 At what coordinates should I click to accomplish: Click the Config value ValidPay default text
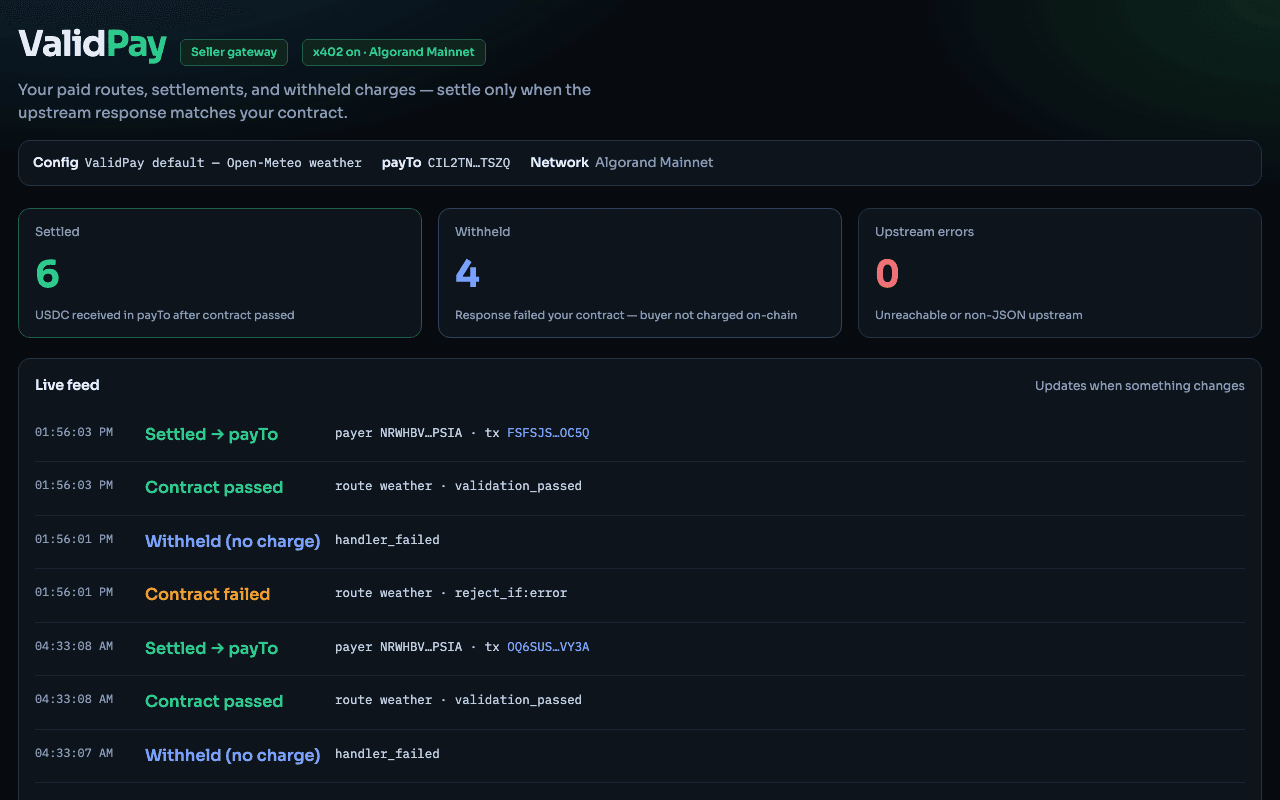pyautogui.click(x=223, y=163)
